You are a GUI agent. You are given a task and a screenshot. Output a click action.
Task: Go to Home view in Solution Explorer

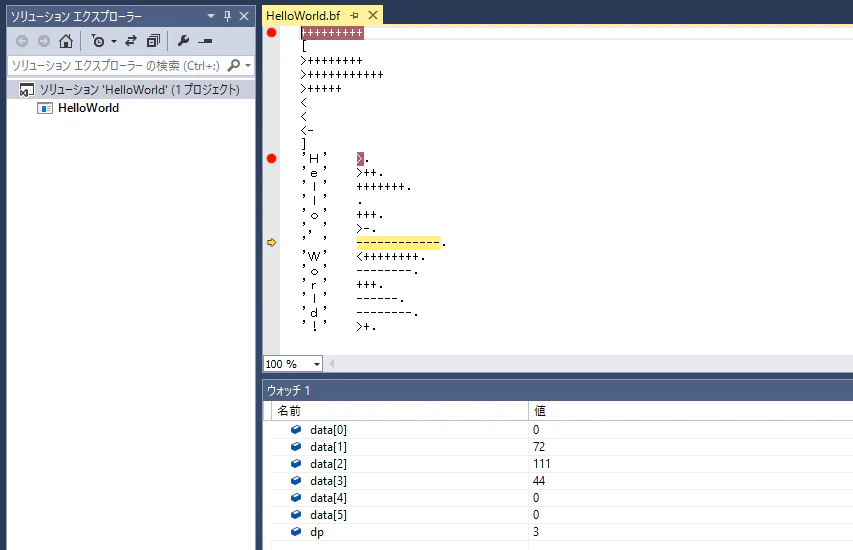66,41
